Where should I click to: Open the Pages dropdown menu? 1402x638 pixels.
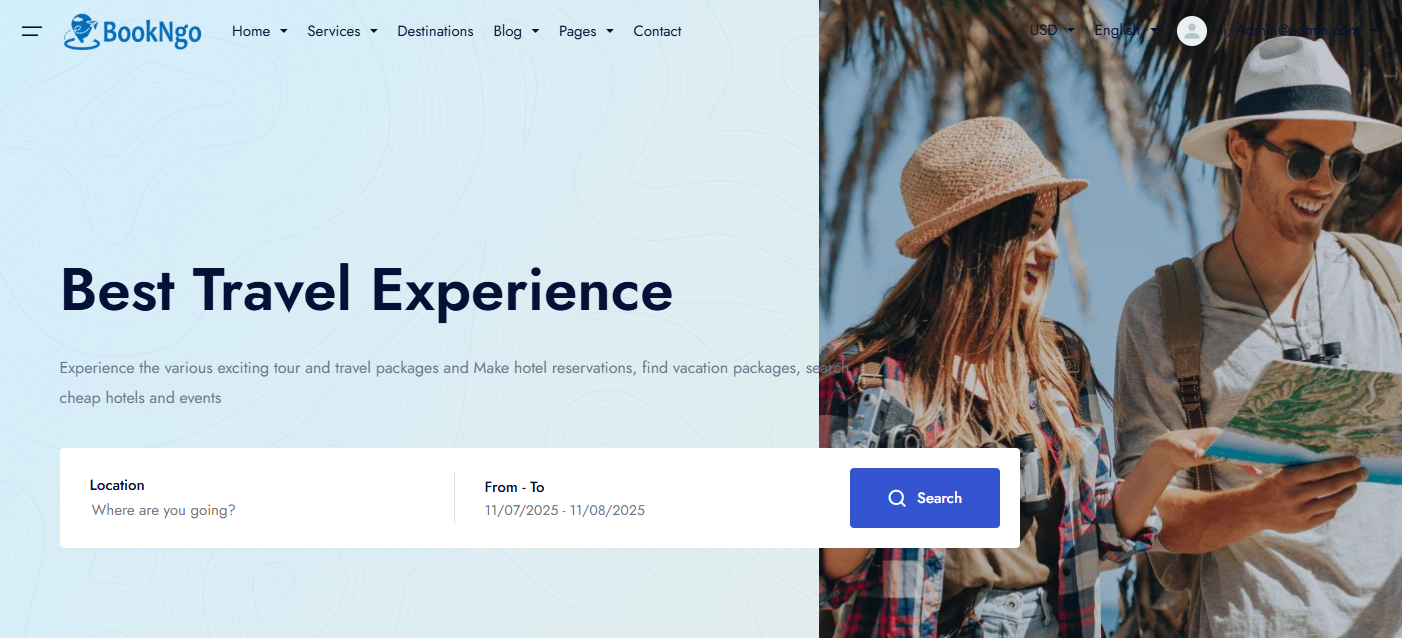[x=586, y=31]
